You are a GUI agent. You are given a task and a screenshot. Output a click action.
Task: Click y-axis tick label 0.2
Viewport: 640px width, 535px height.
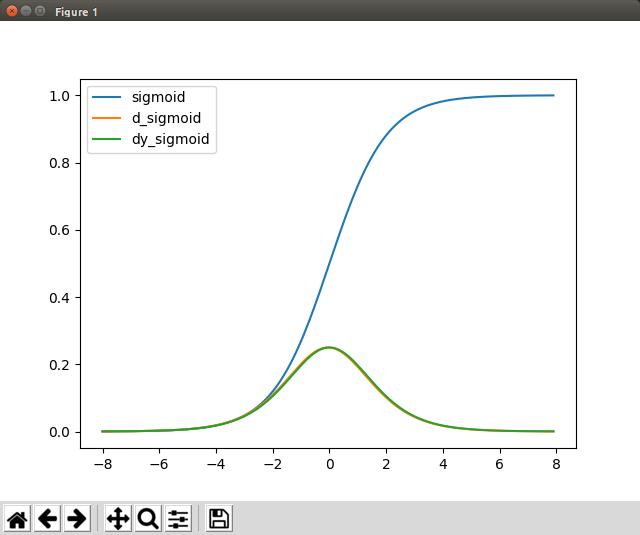(x=60, y=365)
